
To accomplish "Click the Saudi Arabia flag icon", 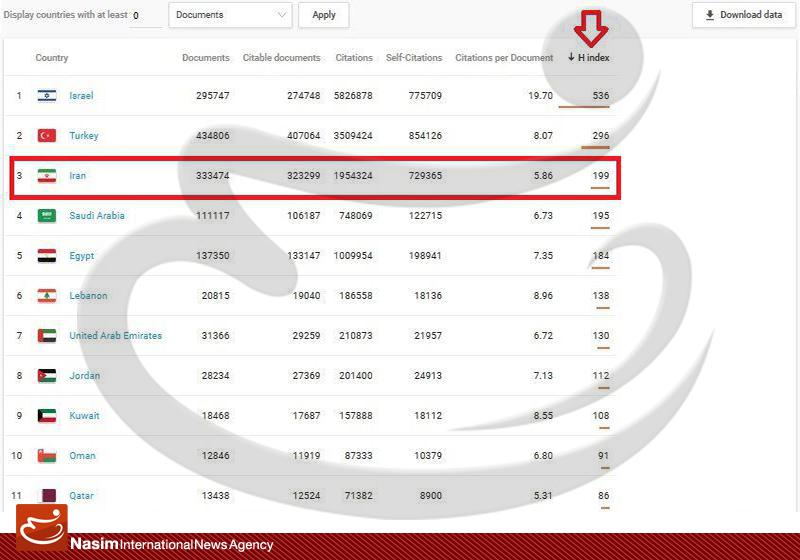I will point(47,216).
